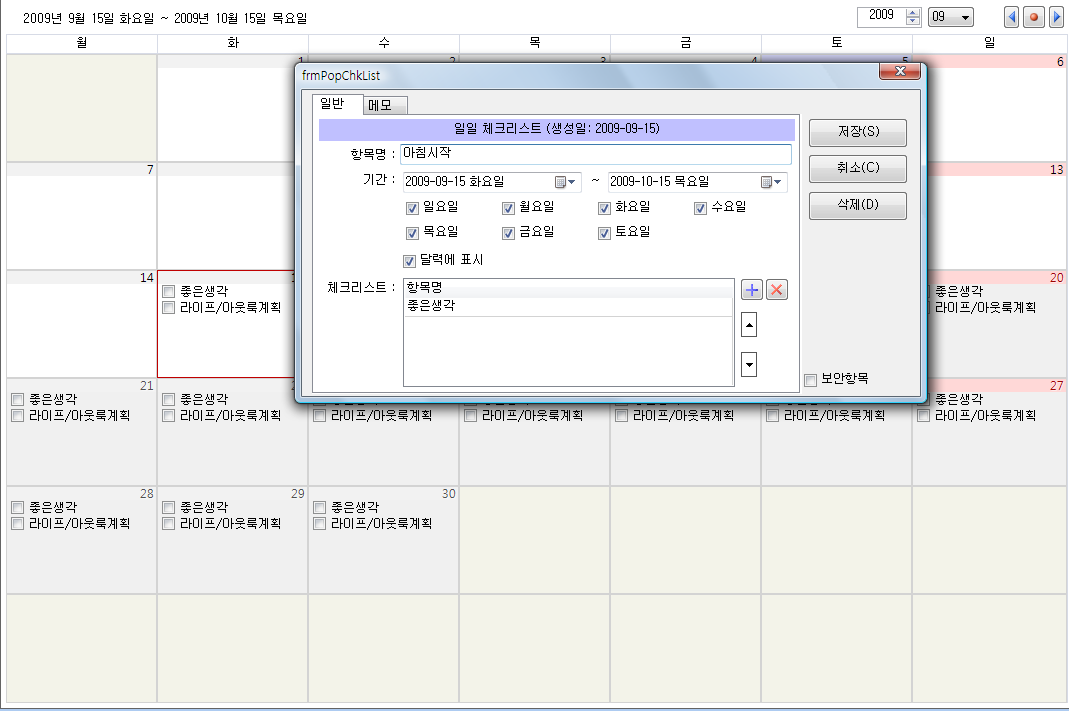This screenshot has height=711, width=1069.
Task: Check 좋은생각 on day 21
Action: 18,399
